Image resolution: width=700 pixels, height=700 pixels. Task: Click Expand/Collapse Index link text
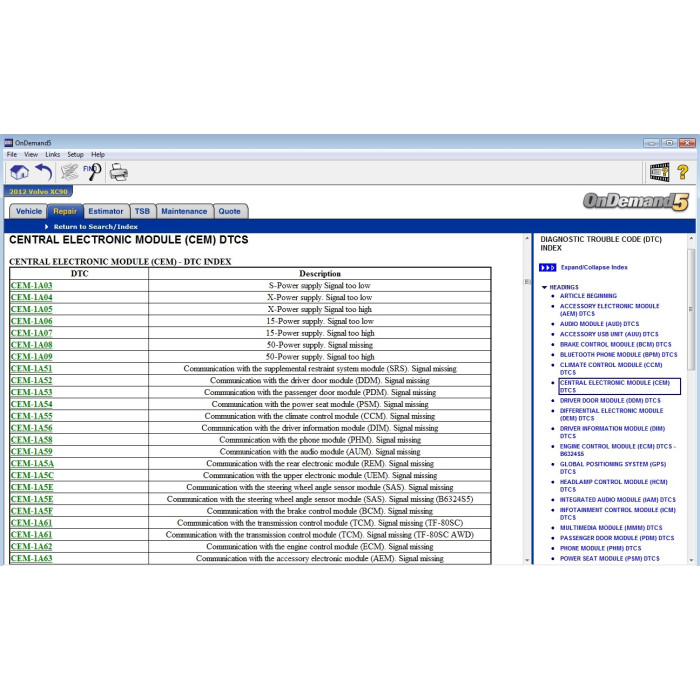click(594, 267)
